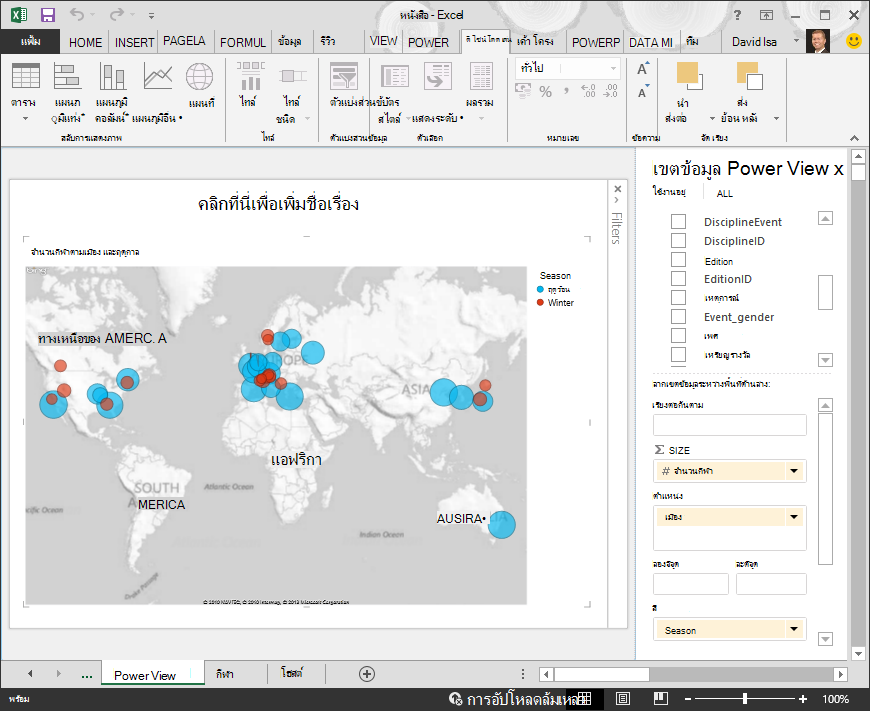Check the box just below Event_gender
Viewport: 870px width, 711px height.
[678, 335]
